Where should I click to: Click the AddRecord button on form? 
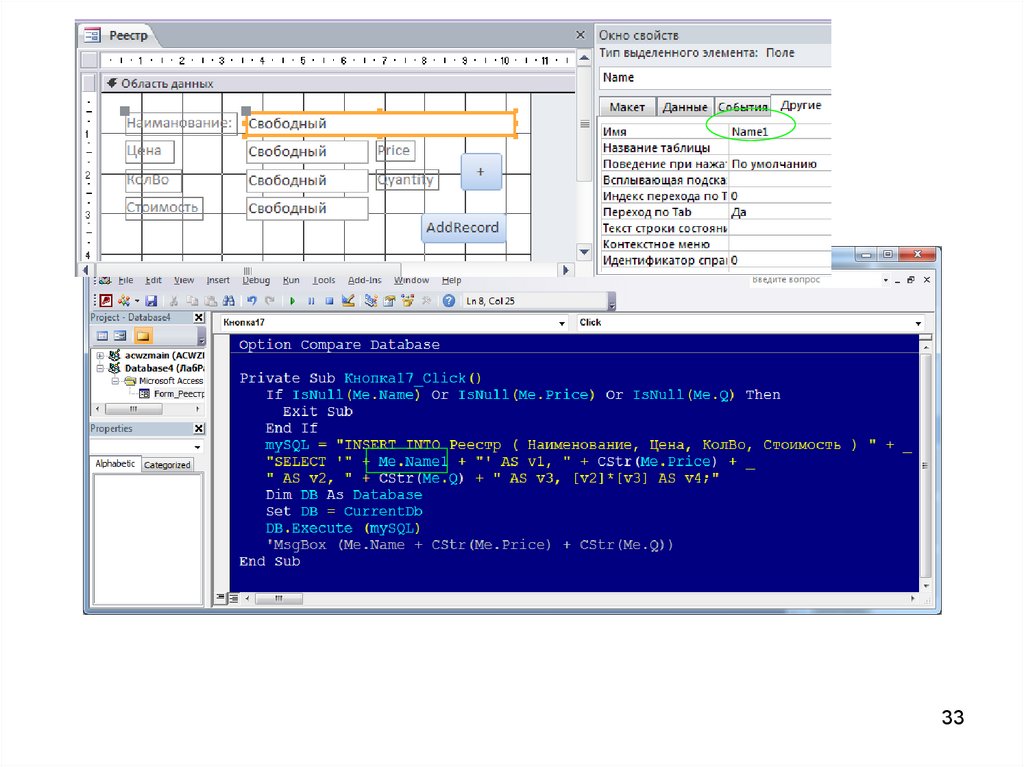462,228
